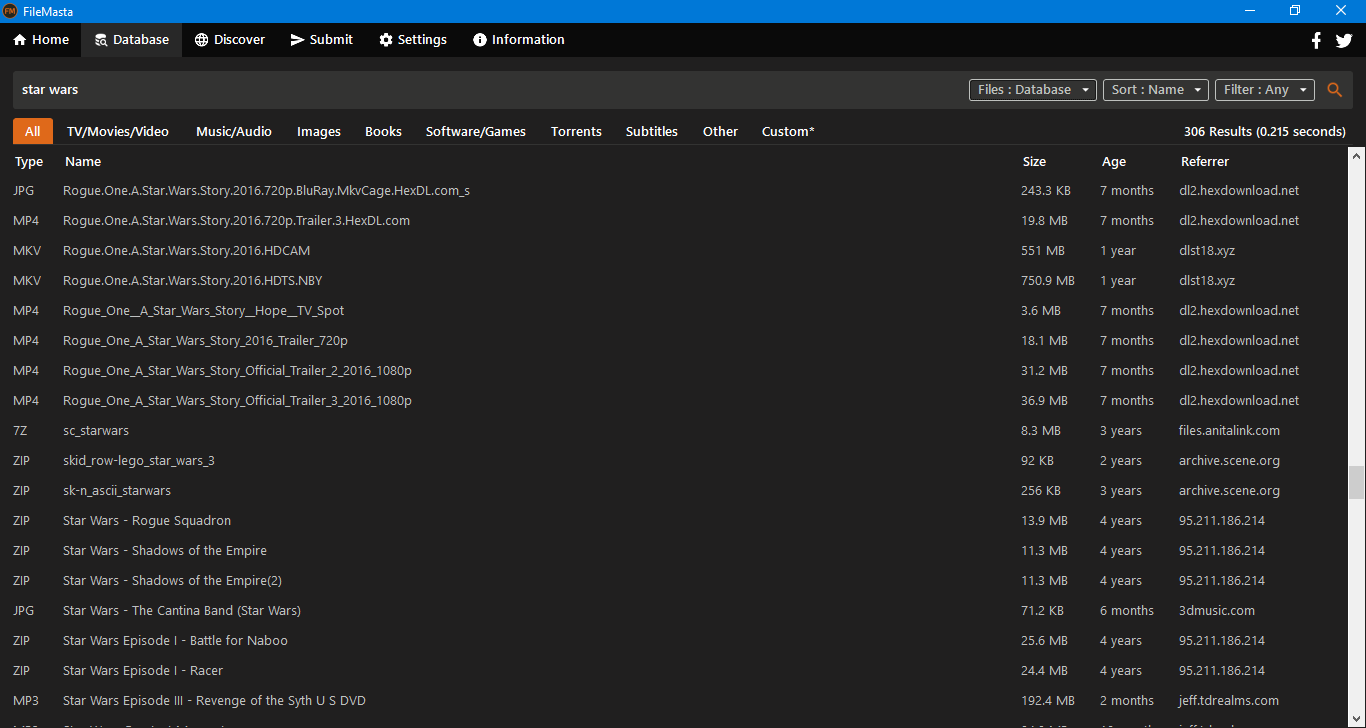
Task: Filter results by Torrents
Action: click(576, 132)
